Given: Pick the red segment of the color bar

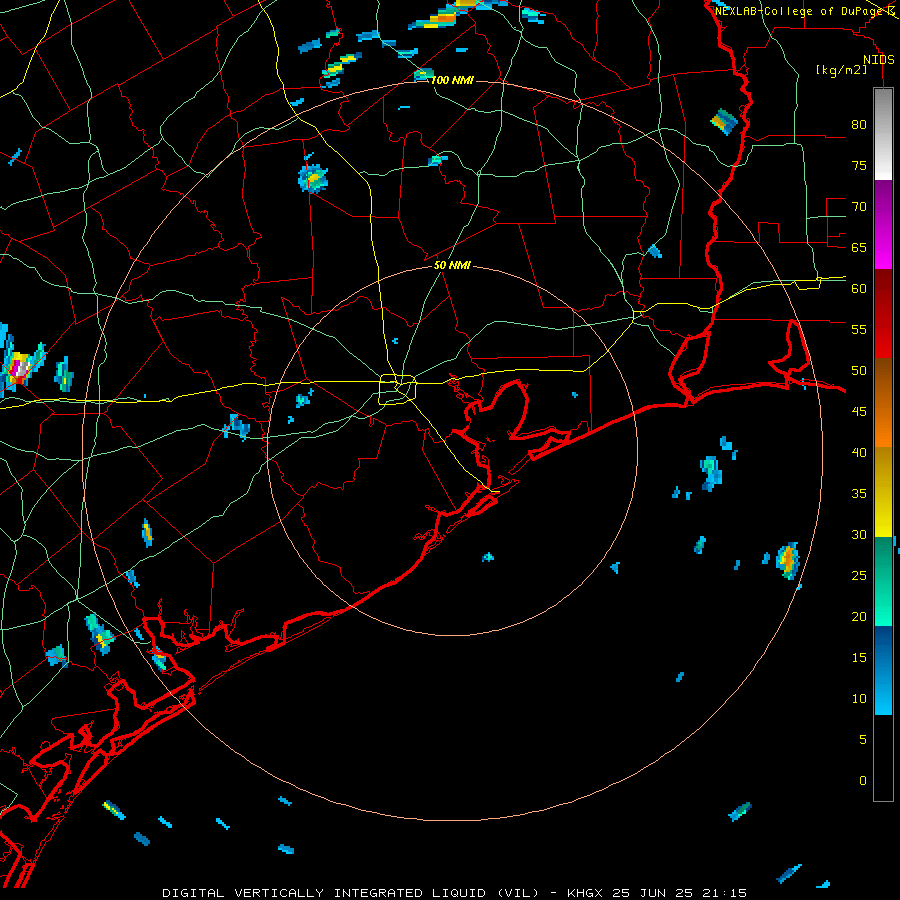Looking at the screenshot, I should click(x=883, y=313).
